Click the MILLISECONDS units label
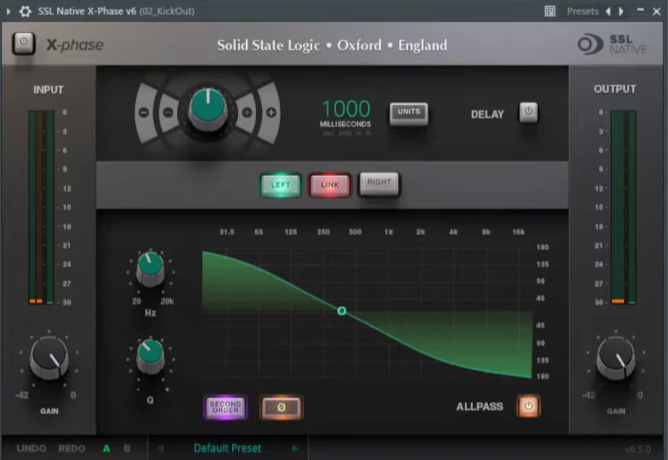This screenshot has width=668, height=460. 345,124
